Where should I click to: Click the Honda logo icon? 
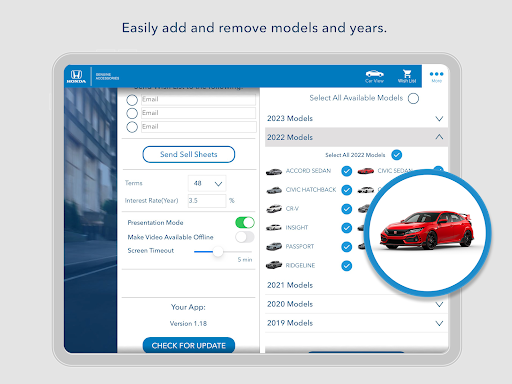tap(76, 76)
